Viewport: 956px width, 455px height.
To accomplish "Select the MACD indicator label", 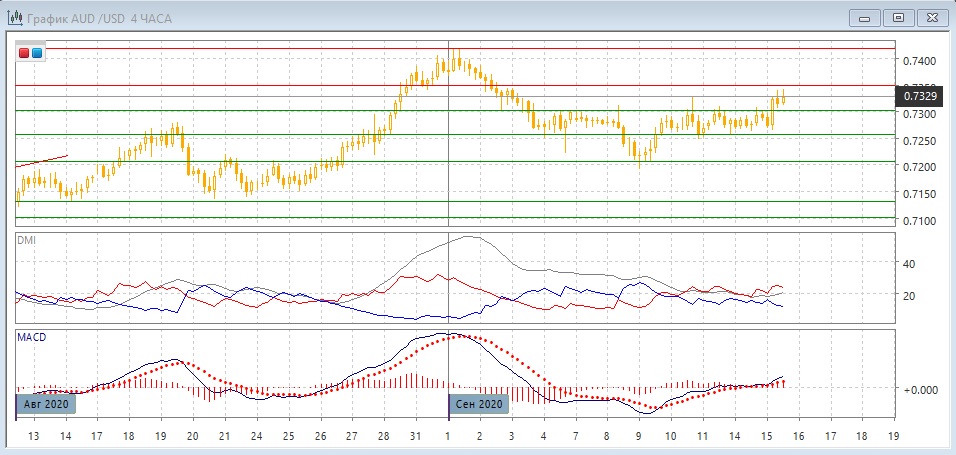I will (x=32, y=337).
